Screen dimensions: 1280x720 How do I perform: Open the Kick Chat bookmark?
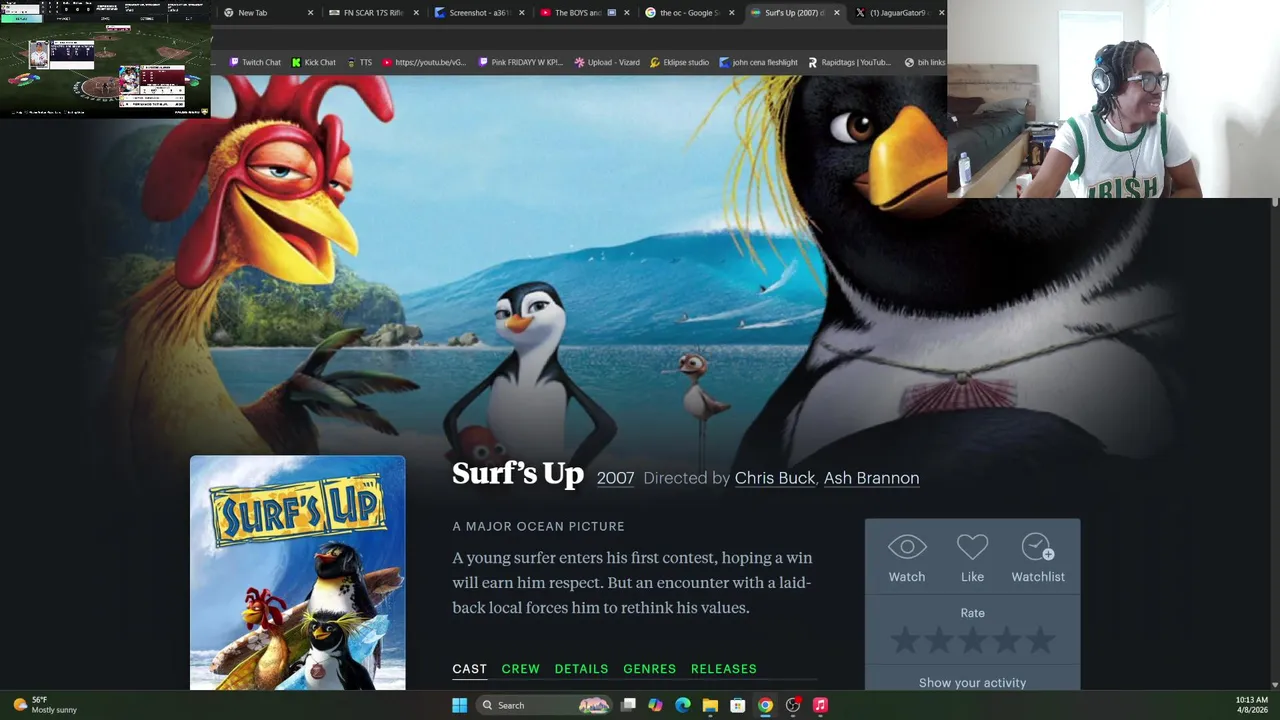point(313,62)
